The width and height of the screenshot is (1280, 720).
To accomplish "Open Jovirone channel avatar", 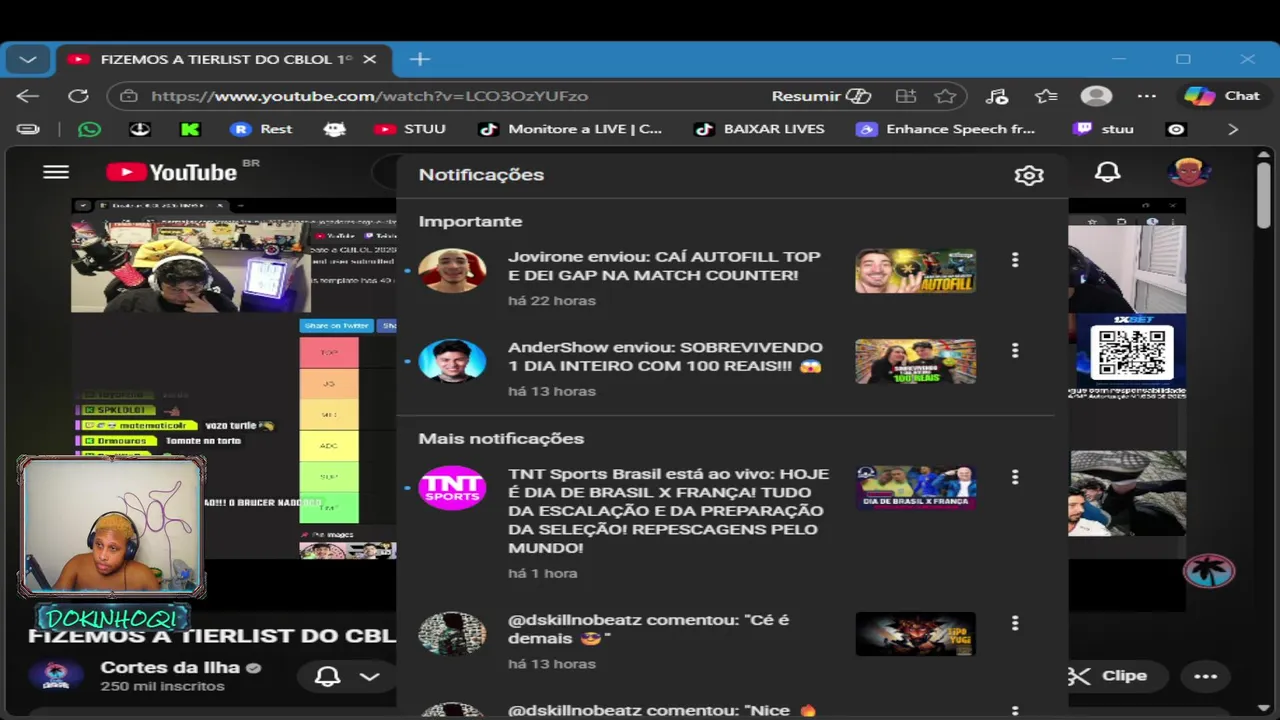I will [x=452, y=270].
